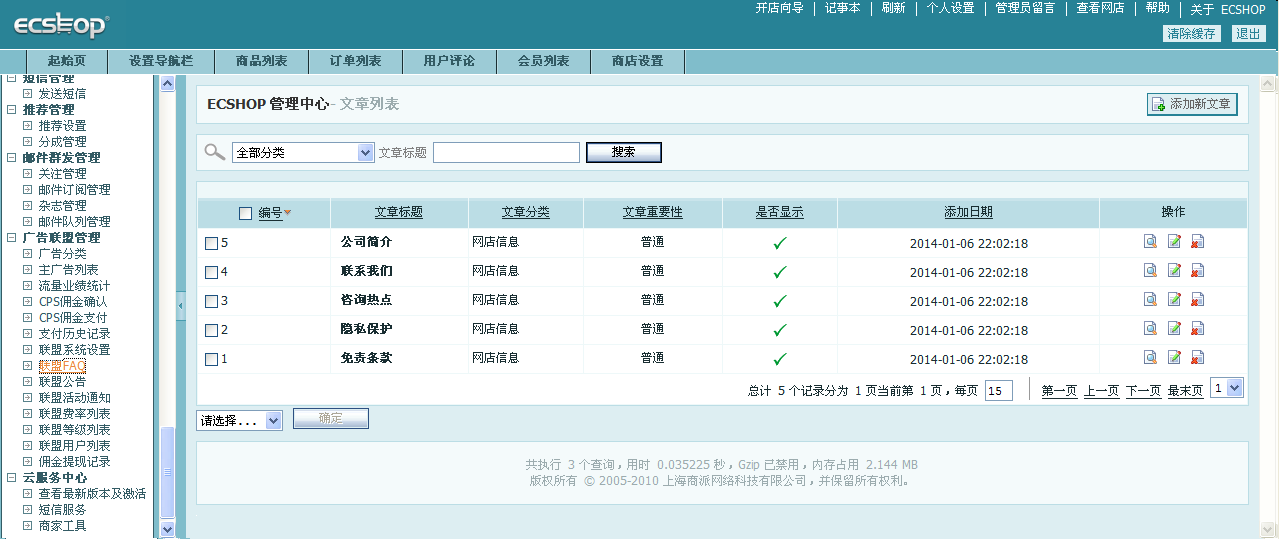Switch to the 订单列表 navigation tab
Screen dimensions: 1280x539
[355, 61]
